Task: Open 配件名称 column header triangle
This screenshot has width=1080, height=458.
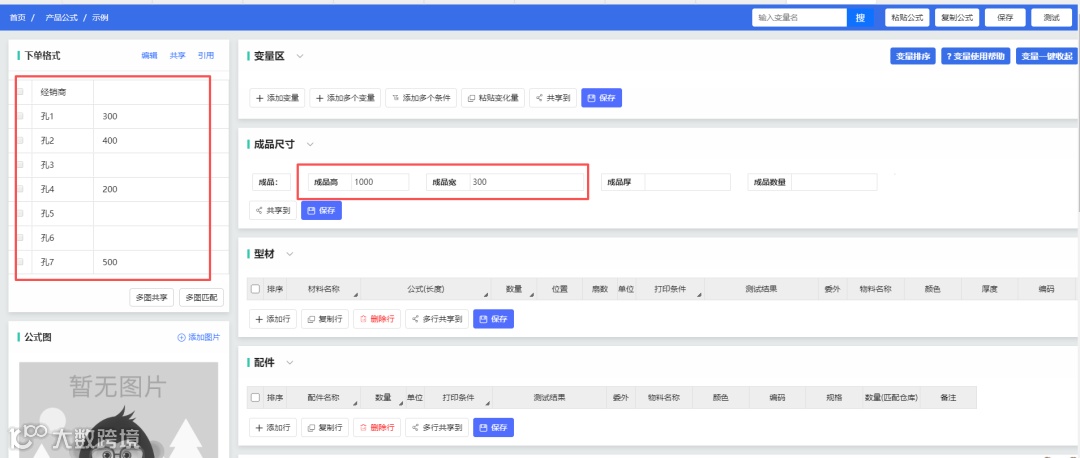Action: 356,404
